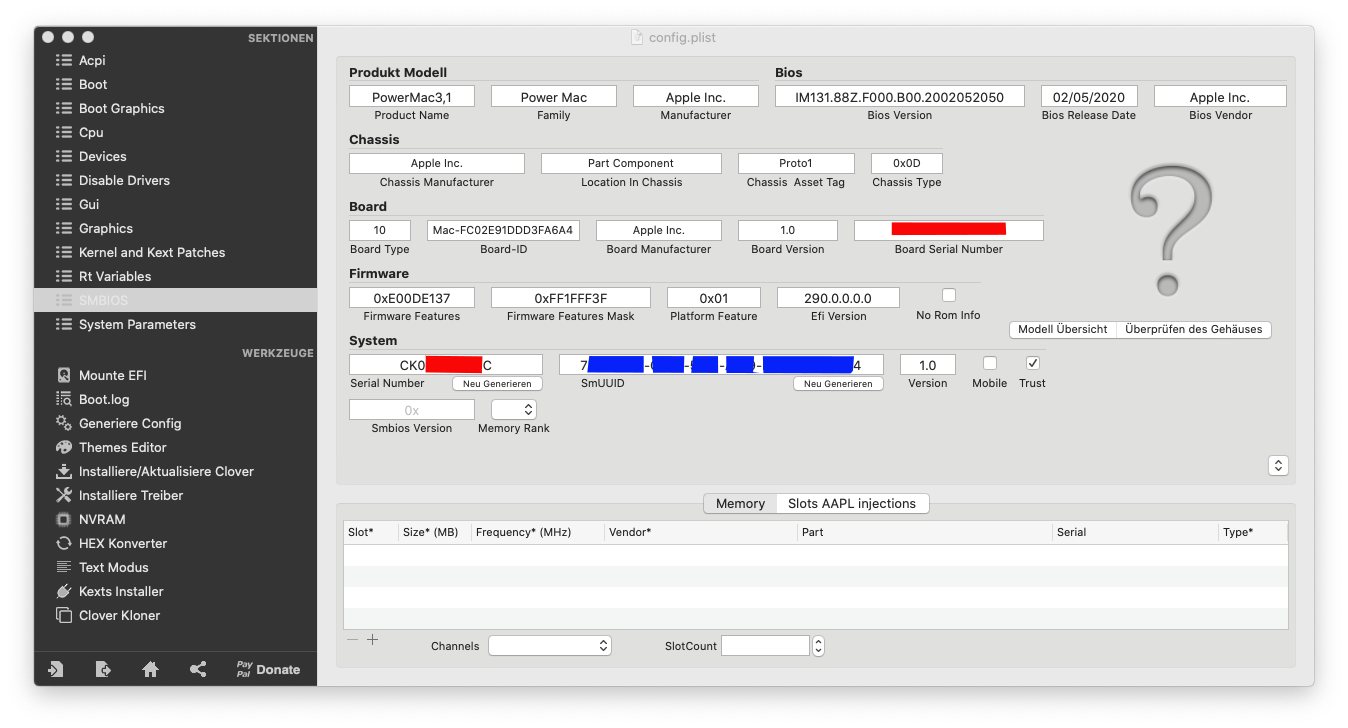This screenshot has width=1348, height=728.
Task: Uncheck the Trust checkbox
Action: pos(1033,363)
